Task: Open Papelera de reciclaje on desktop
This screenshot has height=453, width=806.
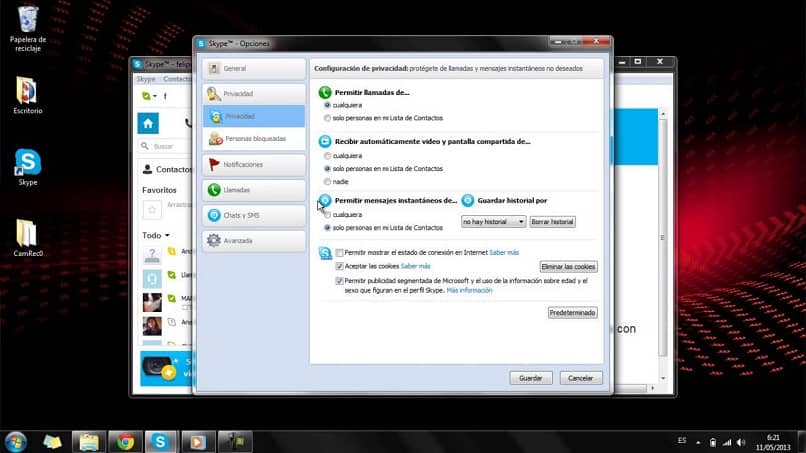Action: pos(28,28)
